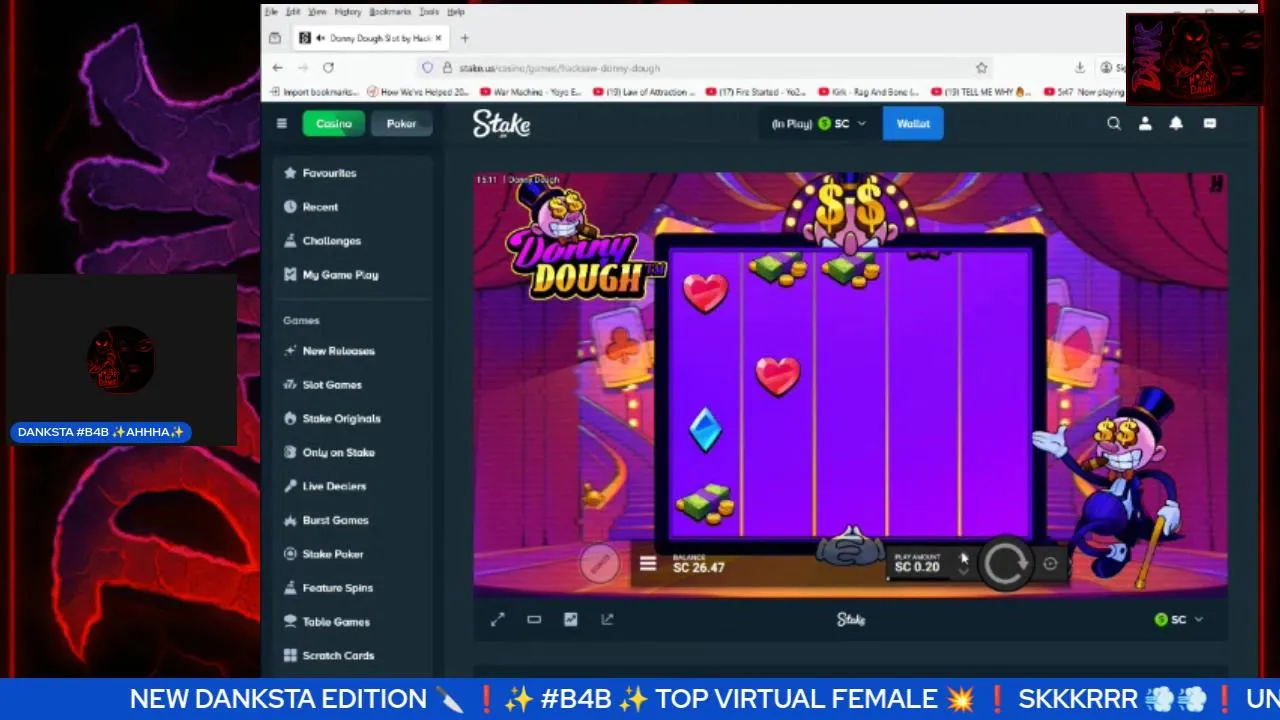Viewport: 1280px width, 720px height.
Task: Click the recent tabs icon left of tab
Action: (x=275, y=38)
